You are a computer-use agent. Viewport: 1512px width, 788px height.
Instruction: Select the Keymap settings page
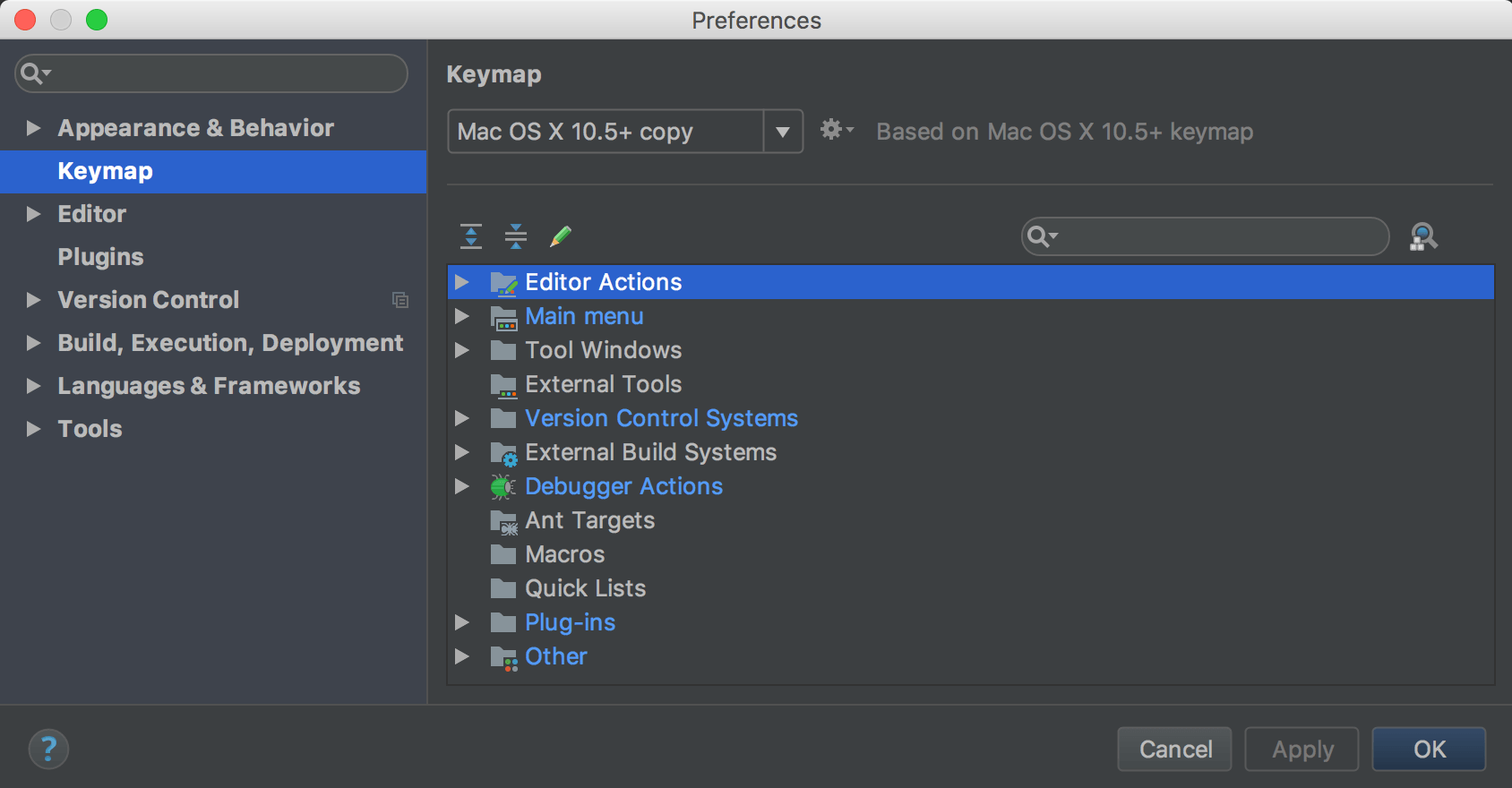[x=213, y=171]
